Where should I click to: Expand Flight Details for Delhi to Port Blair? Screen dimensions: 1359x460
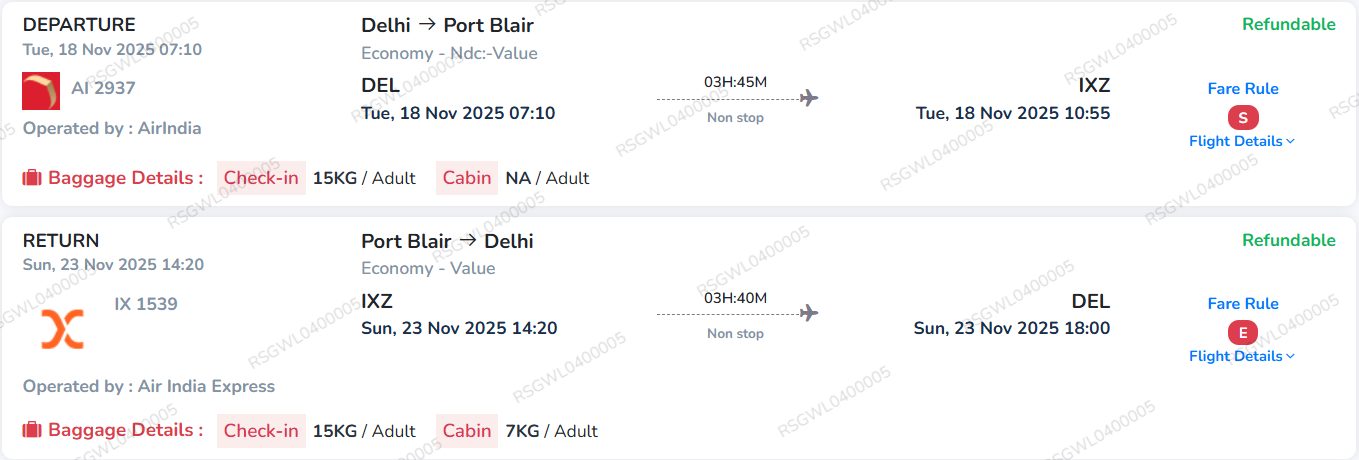1241,141
